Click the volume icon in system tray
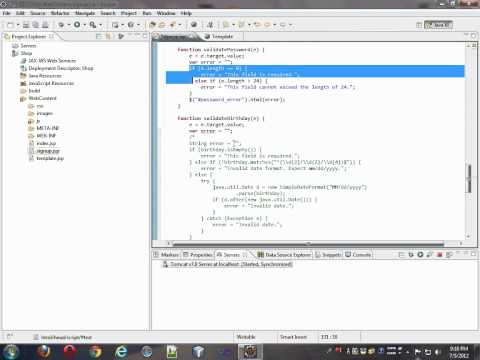 (x=438, y=352)
